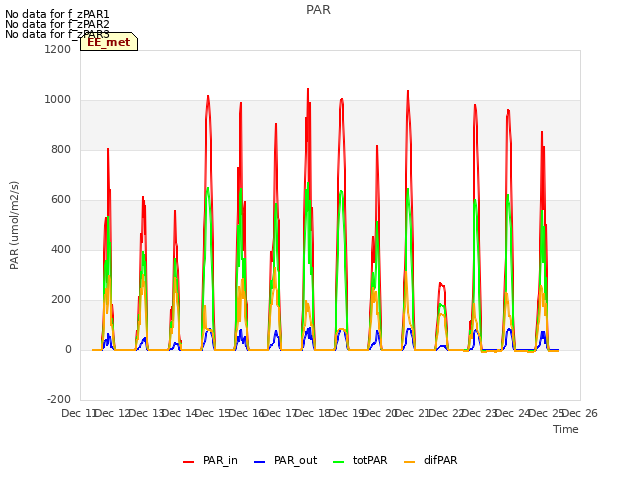Click the No data for f_zPAR2 message

57,24
